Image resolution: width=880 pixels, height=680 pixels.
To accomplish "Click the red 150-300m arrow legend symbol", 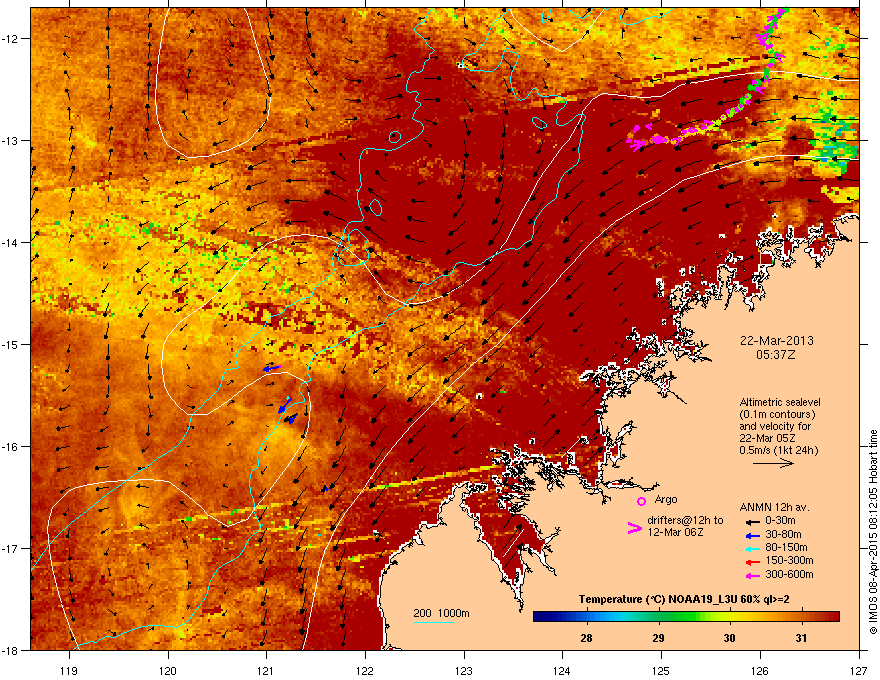I will tap(752, 562).
